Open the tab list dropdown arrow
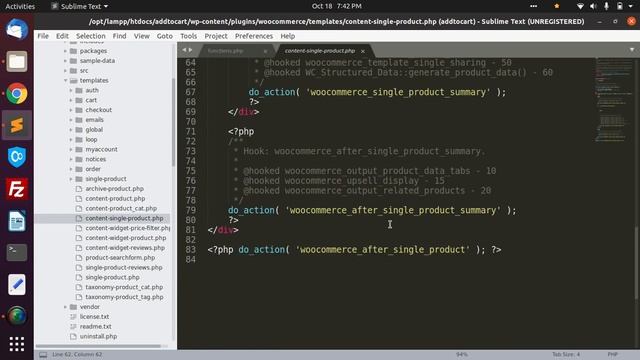The width and height of the screenshot is (640, 360). click(632, 50)
